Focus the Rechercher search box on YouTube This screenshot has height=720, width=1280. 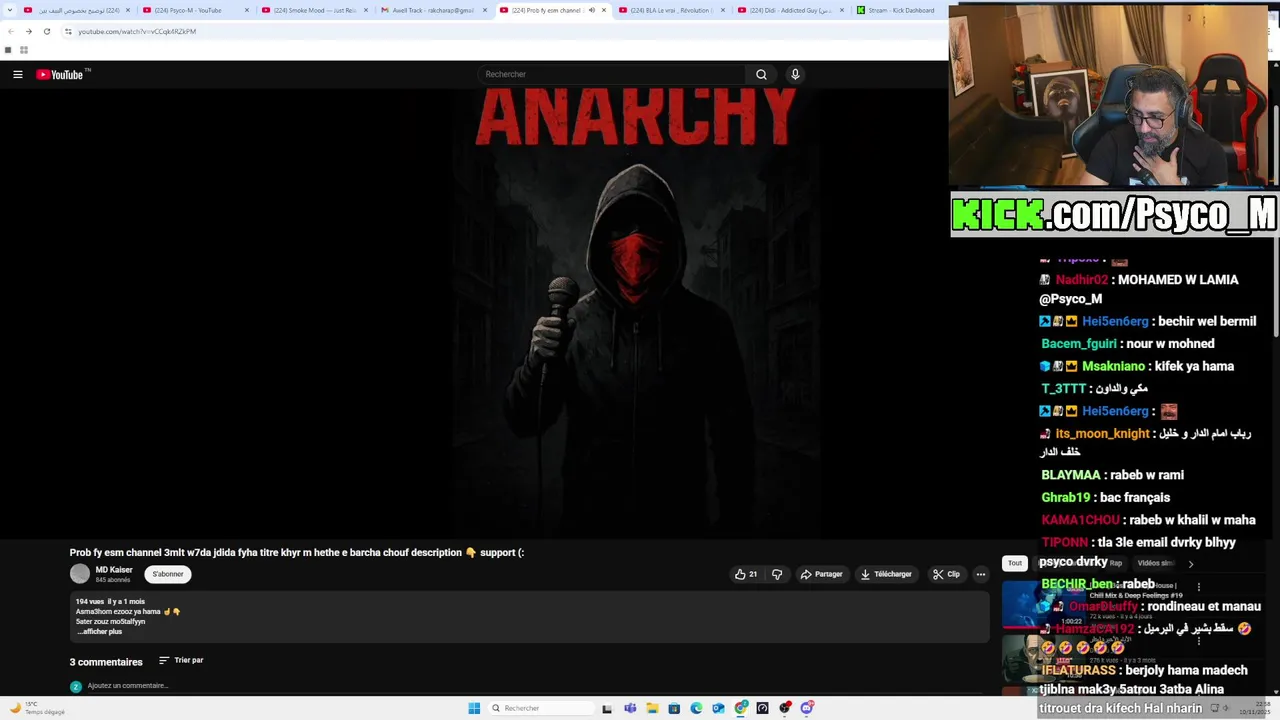click(x=612, y=74)
